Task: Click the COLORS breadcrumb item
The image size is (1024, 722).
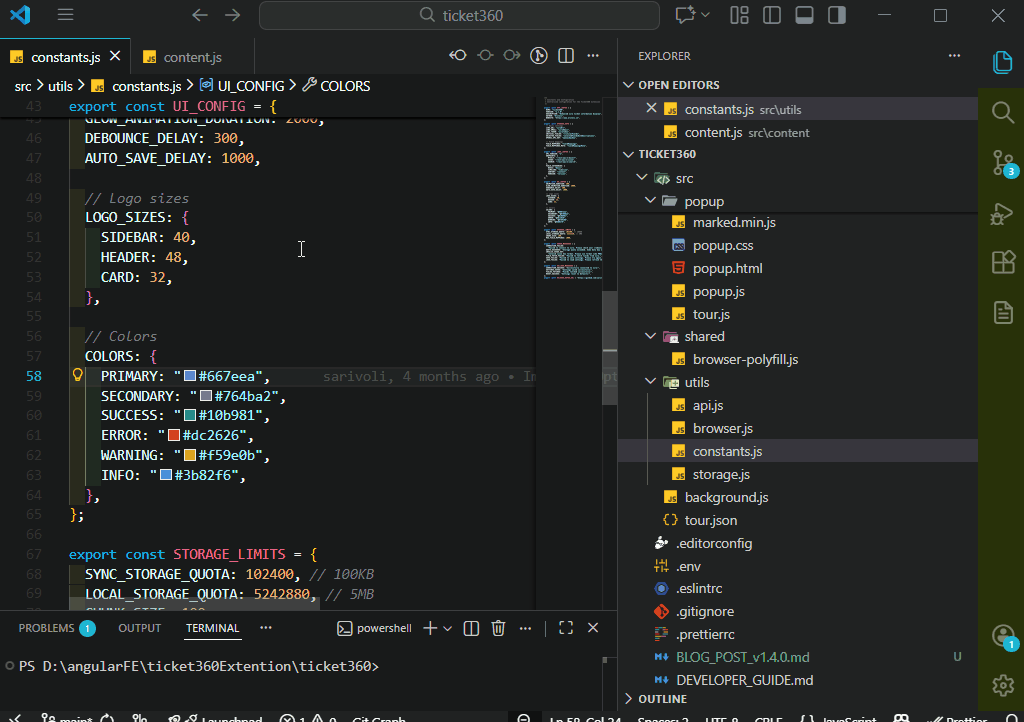Action: 344,86
